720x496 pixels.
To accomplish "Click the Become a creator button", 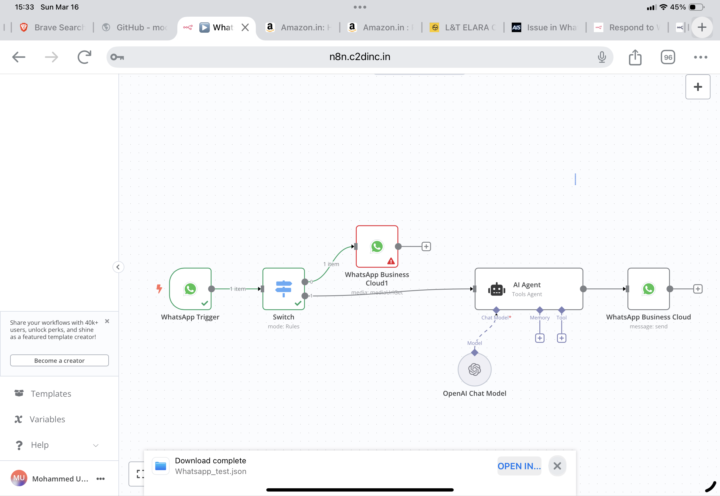I will click(59, 360).
